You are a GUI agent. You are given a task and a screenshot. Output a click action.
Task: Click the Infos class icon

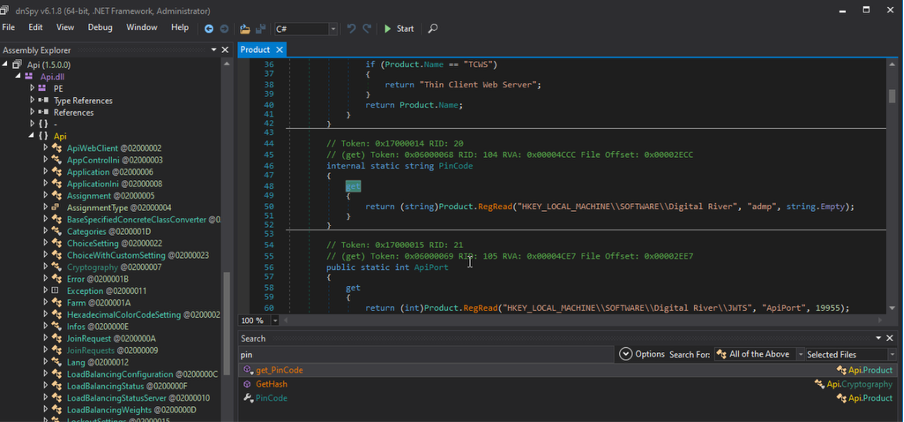(x=56, y=326)
